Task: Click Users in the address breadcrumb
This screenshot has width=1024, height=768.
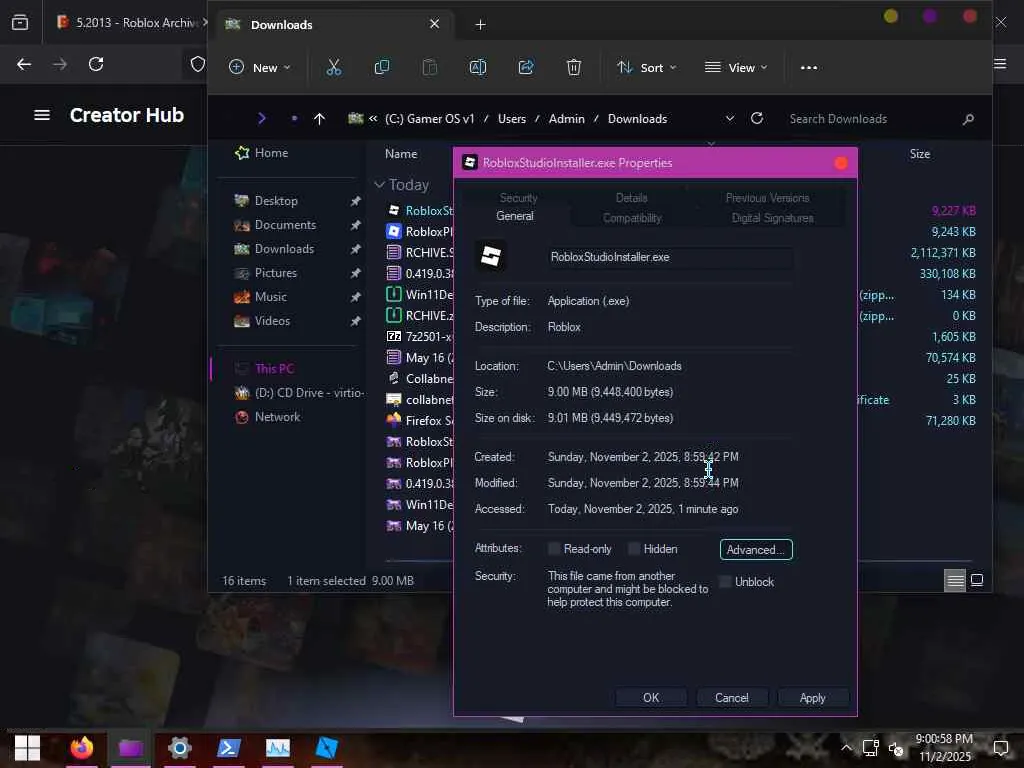Action: pos(511,118)
